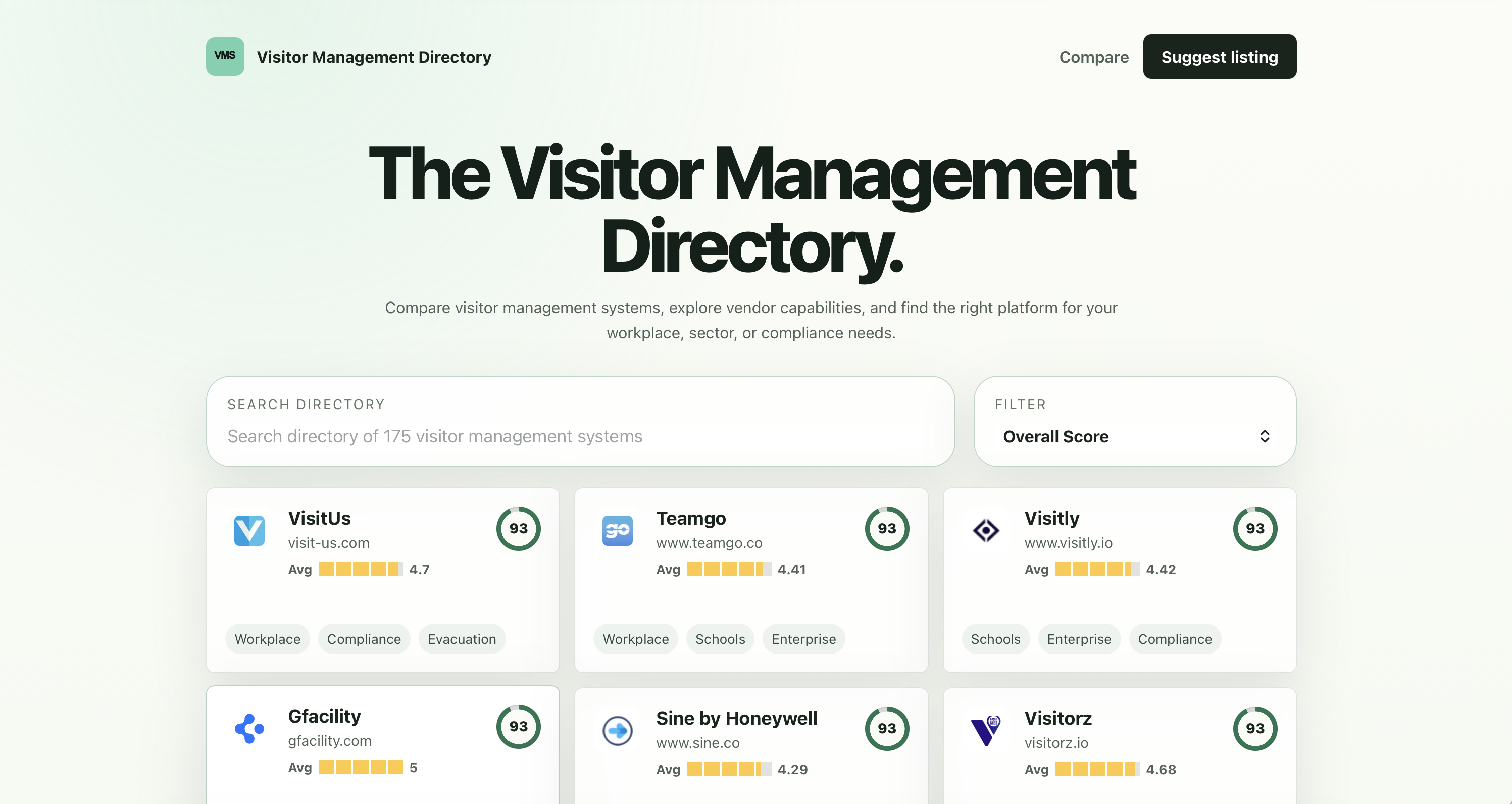
Task: Click the Visitly 93 score ring
Action: pos(1255,528)
